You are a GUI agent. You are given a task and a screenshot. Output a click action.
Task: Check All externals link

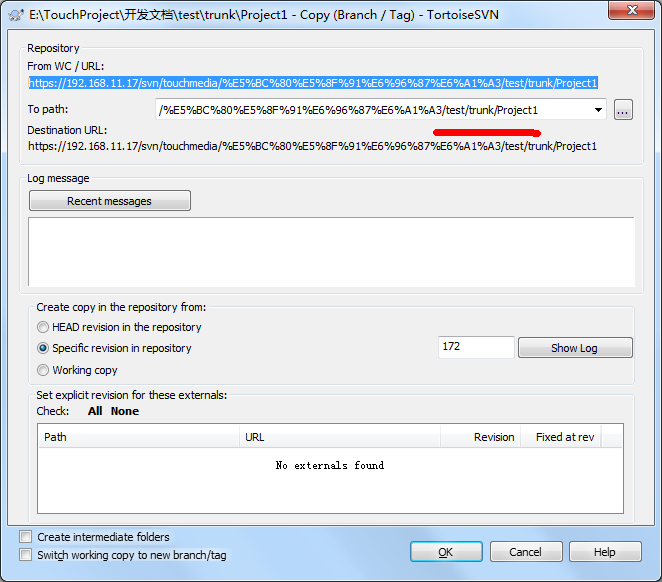(95, 411)
